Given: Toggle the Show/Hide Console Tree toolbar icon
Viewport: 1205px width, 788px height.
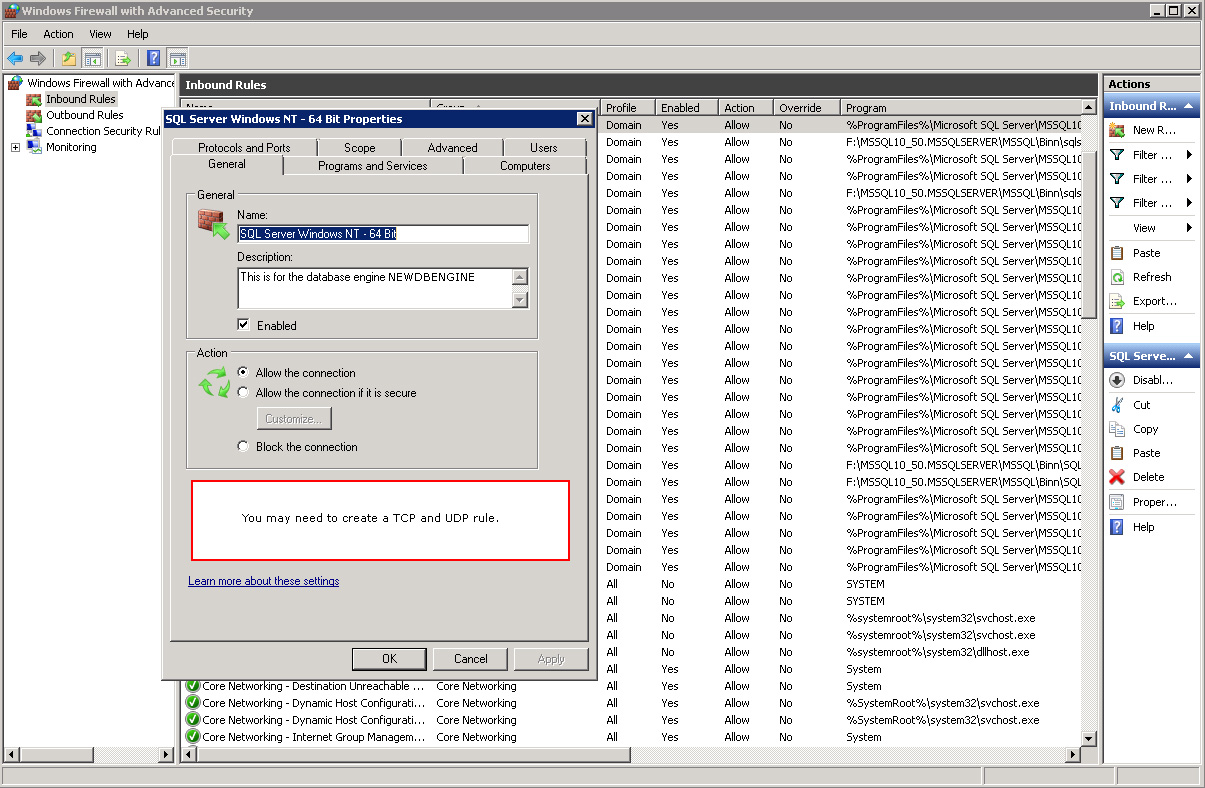Looking at the screenshot, I should (x=92, y=58).
